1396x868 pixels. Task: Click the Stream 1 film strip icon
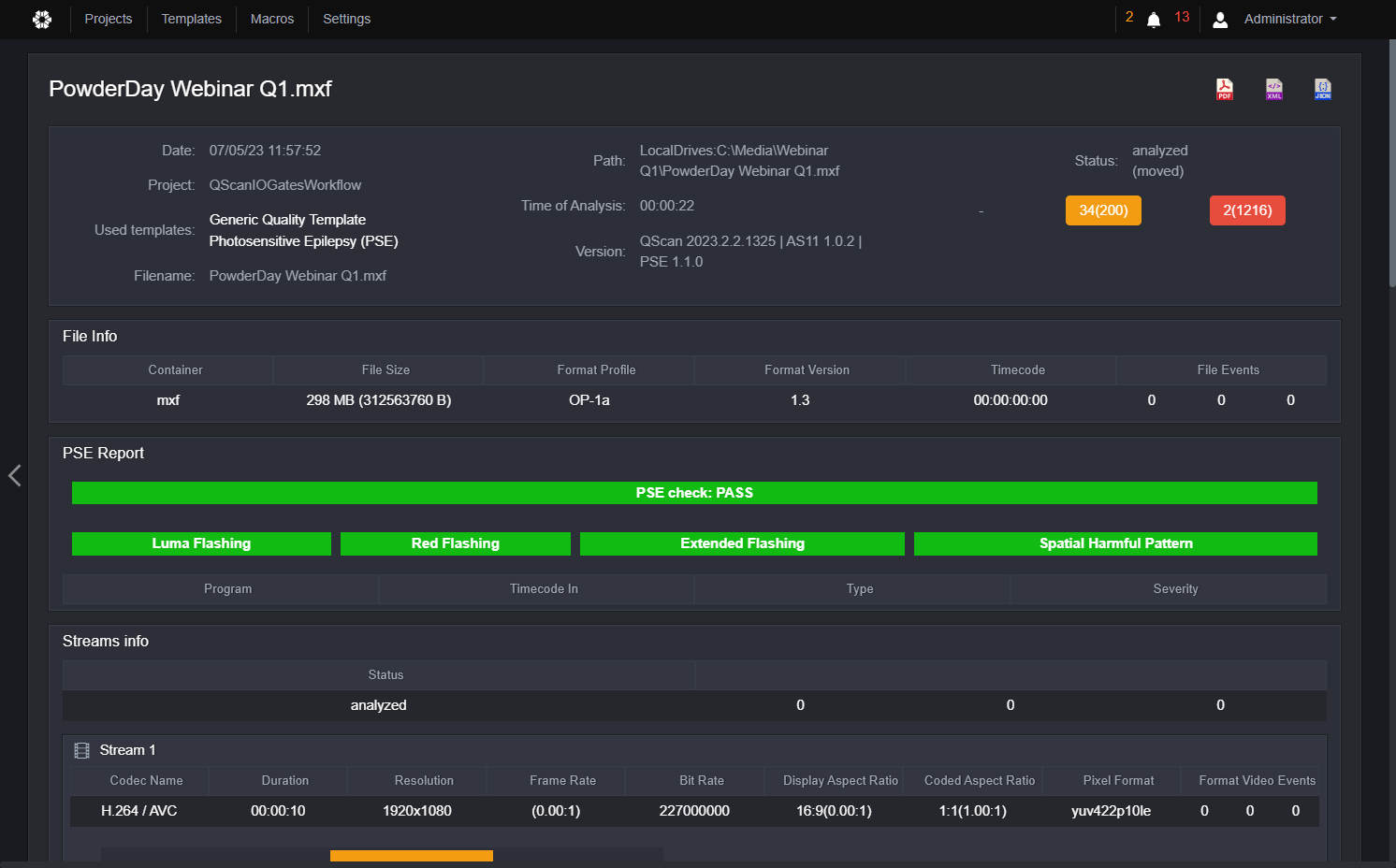(x=81, y=750)
